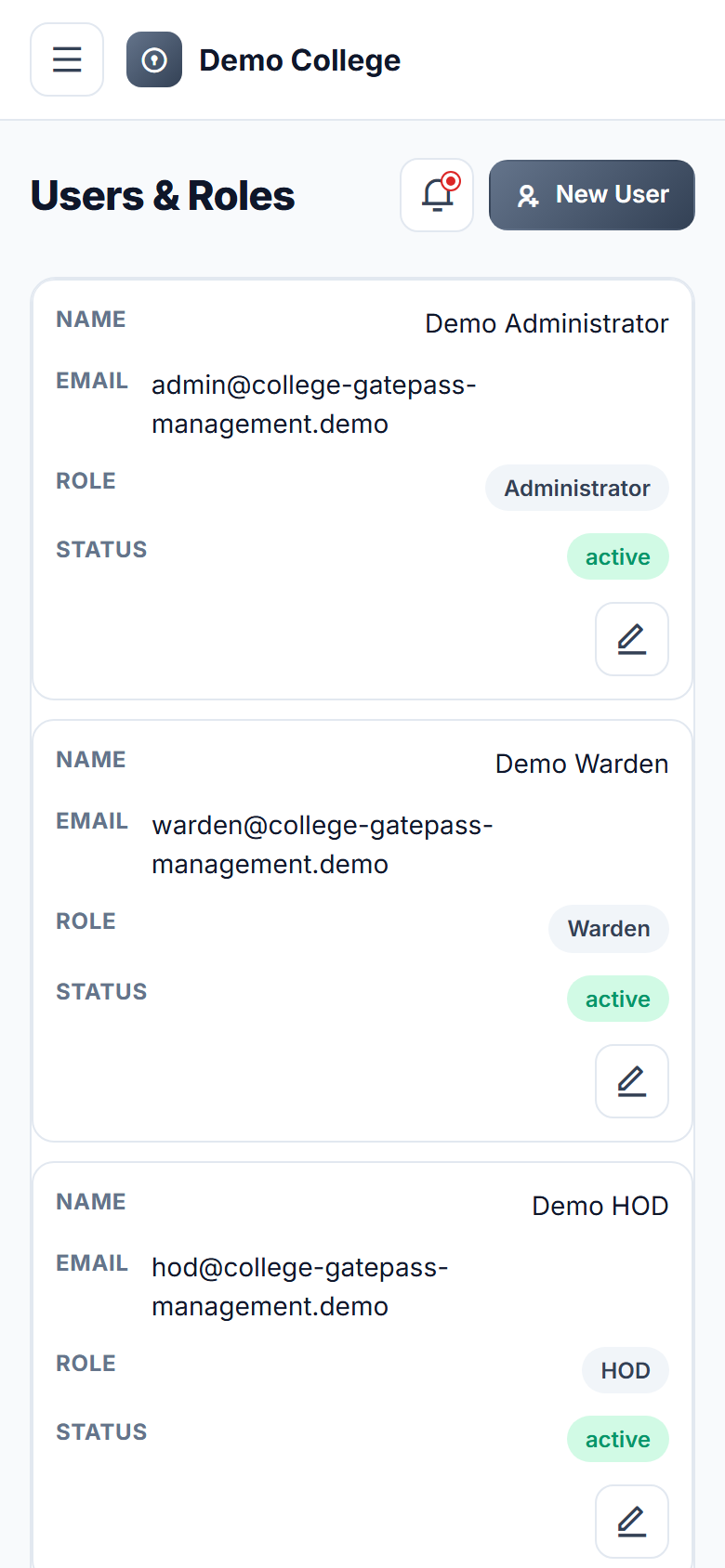Image resolution: width=725 pixels, height=1568 pixels.
Task: Edit the Demo Warden user
Action: pyautogui.click(x=632, y=1081)
